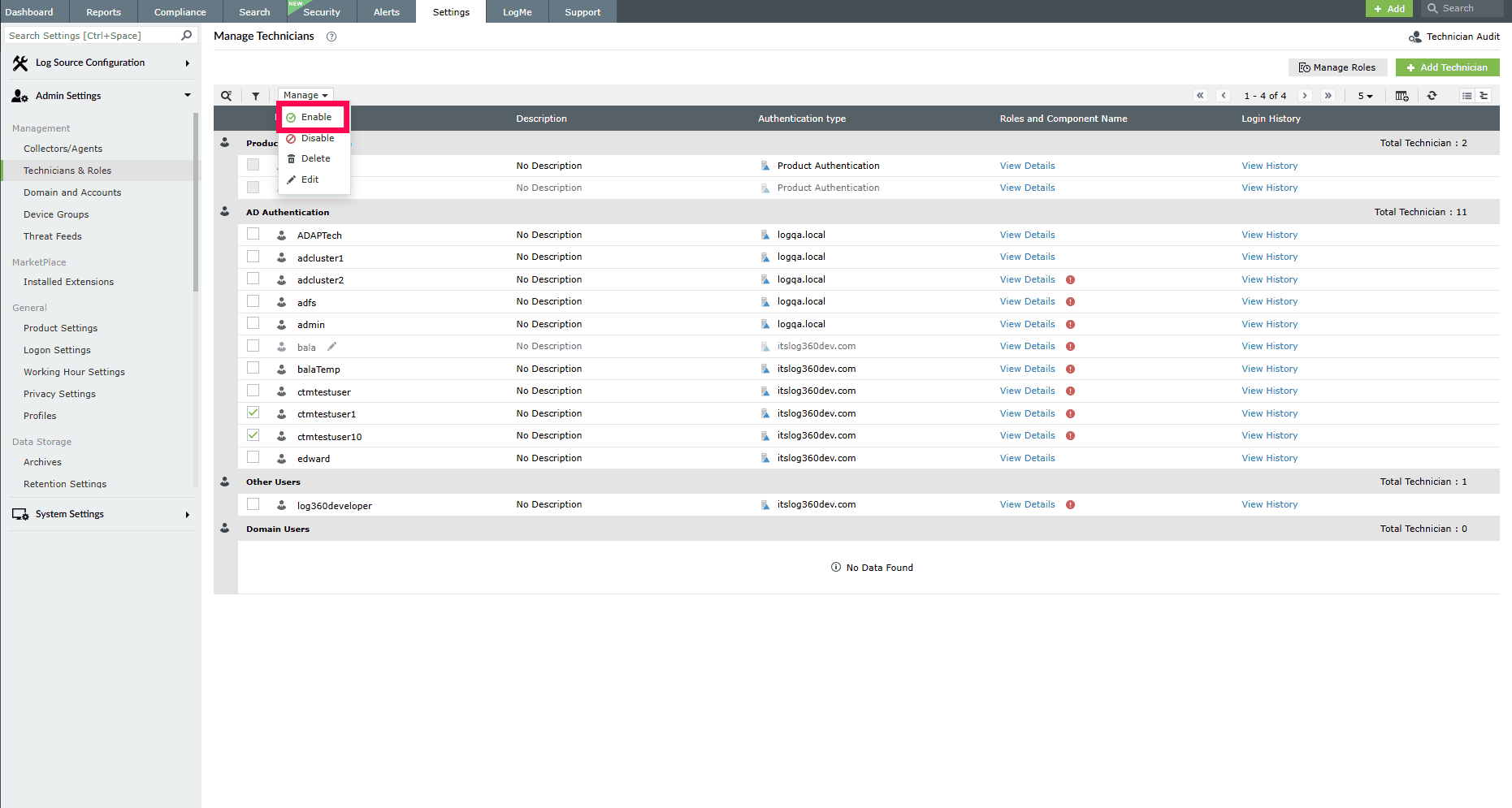Tick the log360developer checkbox
This screenshot has width=1512, height=808.
point(253,504)
